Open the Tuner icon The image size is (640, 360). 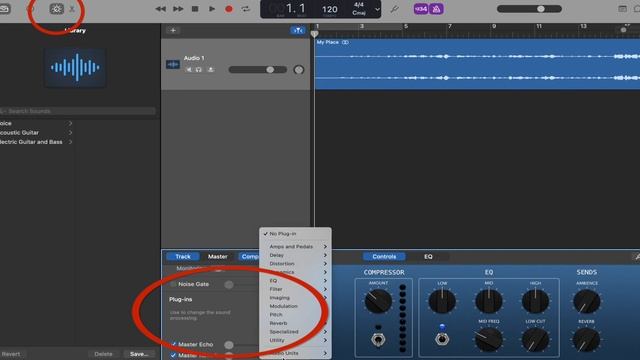point(394,9)
